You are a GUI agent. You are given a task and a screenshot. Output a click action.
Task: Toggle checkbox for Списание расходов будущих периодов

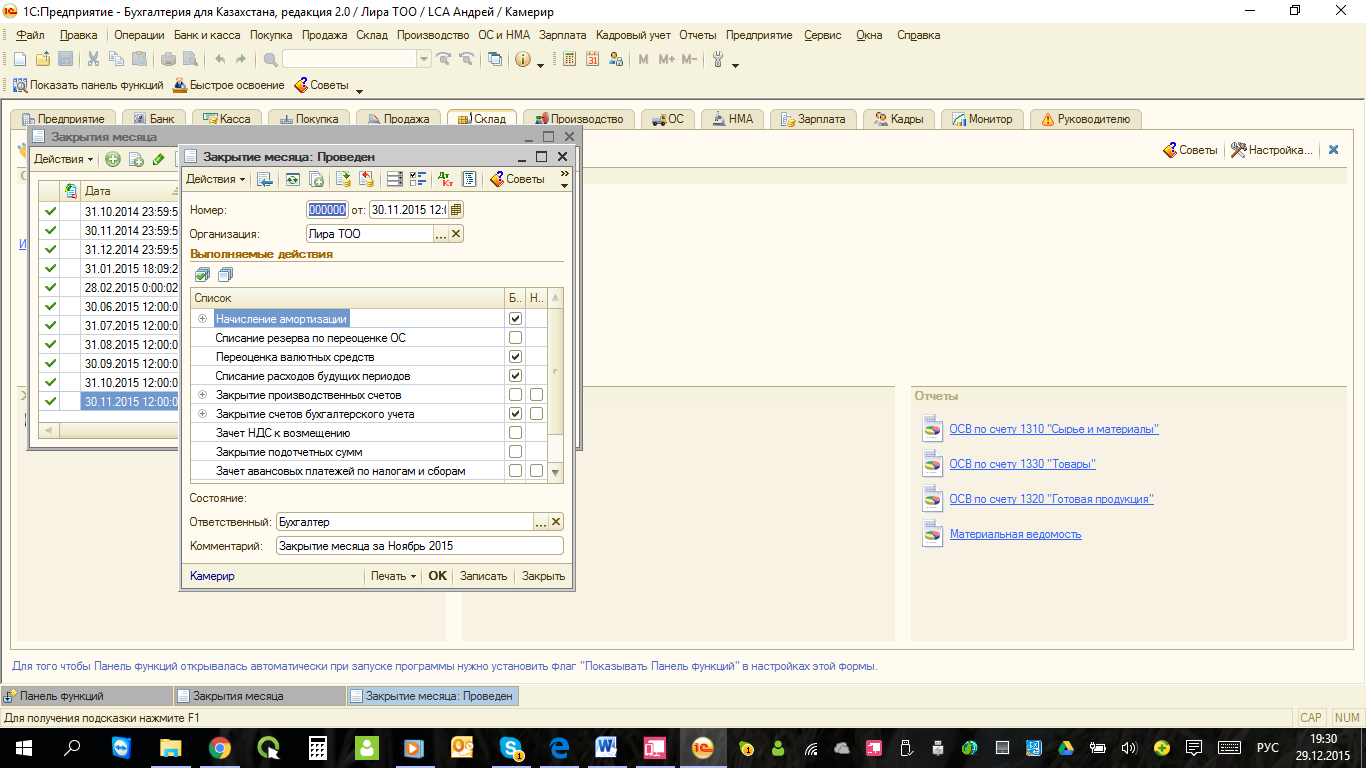point(515,376)
